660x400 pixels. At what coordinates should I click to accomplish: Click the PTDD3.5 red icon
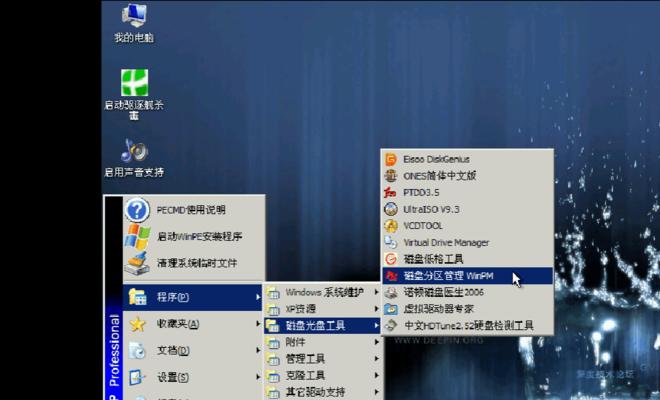point(391,193)
